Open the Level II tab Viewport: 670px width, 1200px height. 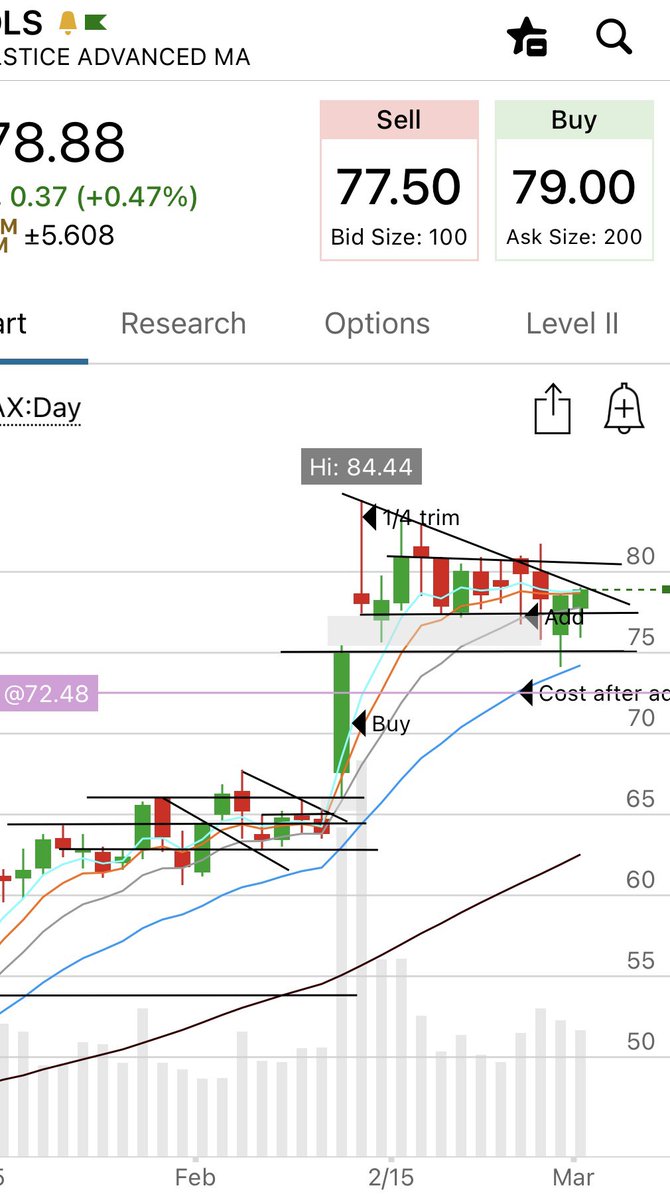(572, 324)
